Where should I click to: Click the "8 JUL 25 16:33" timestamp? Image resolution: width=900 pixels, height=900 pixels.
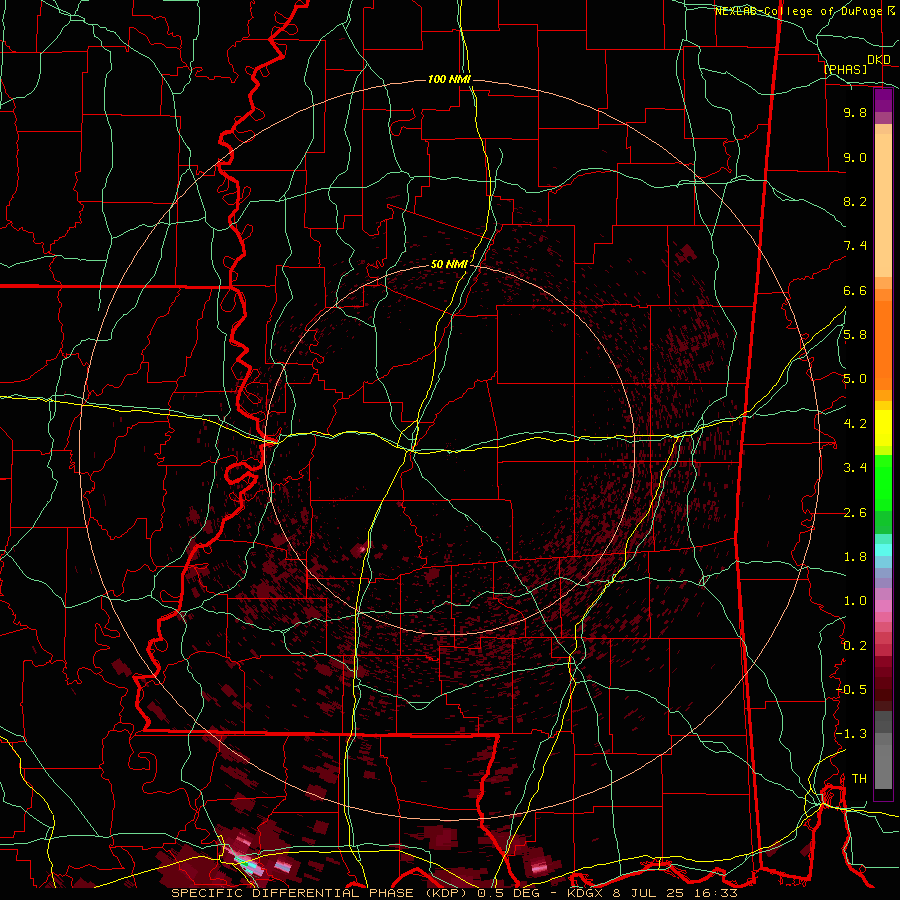675,893
